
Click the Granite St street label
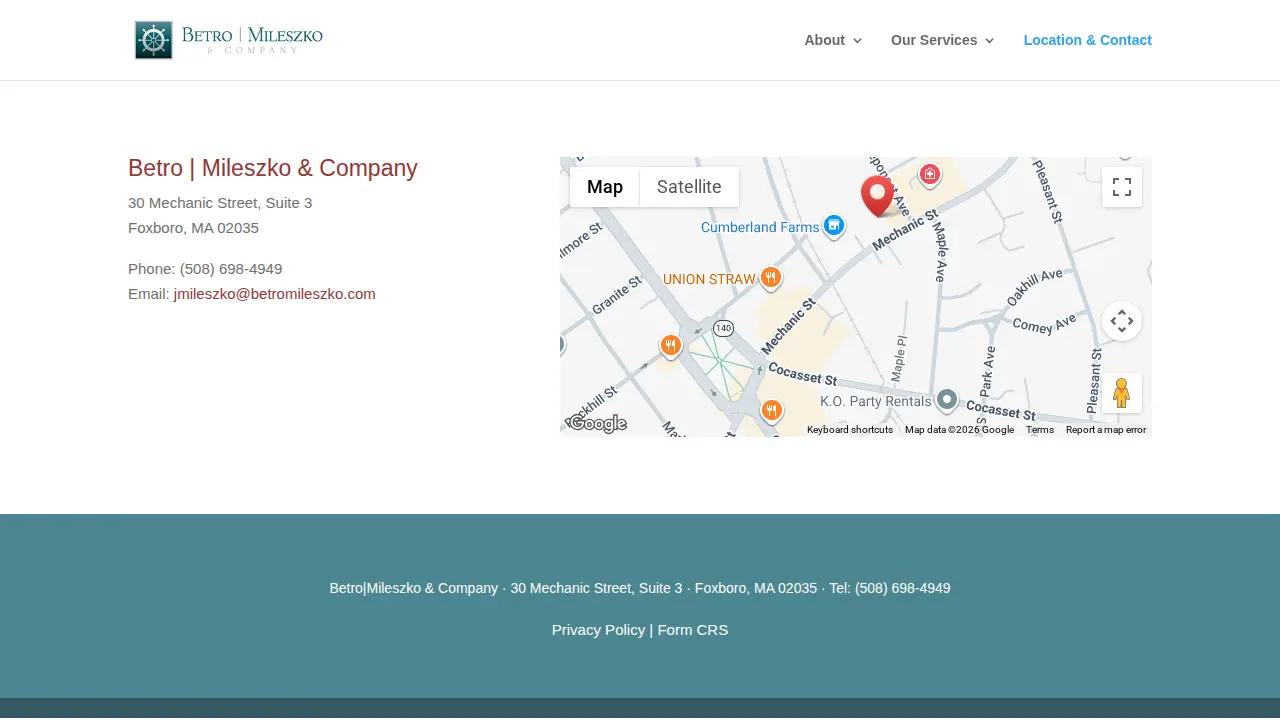tap(616, 295)
